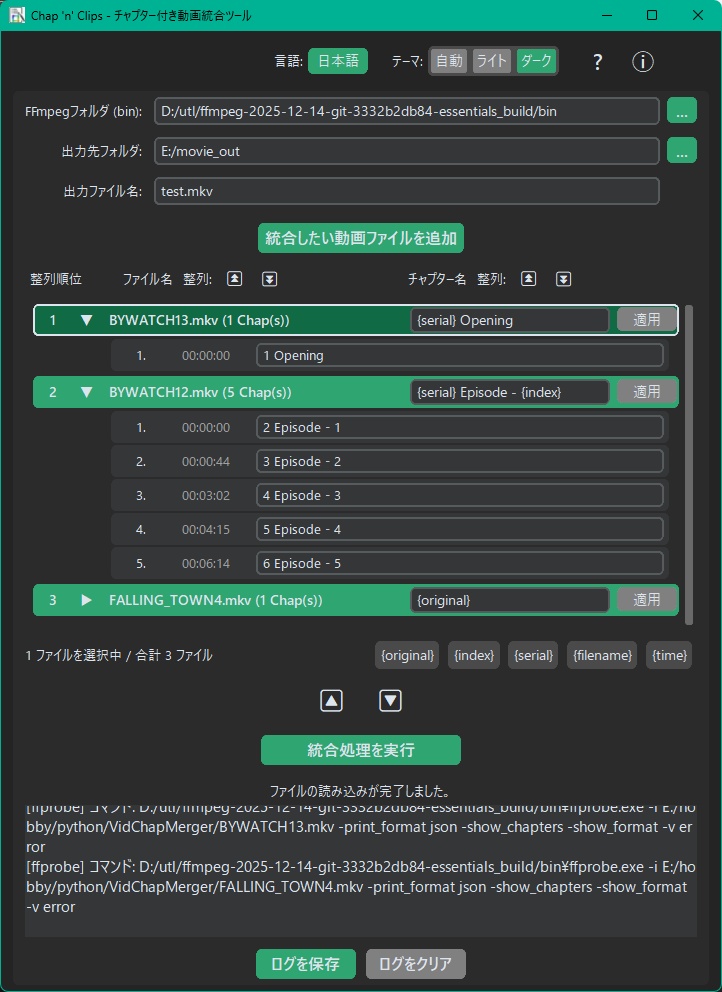The height and width of the screenshot is (992, 722).
Task: Edit chapter name '6 Episode - 5'
Action: pyautogui.click(x=459, y=563)
